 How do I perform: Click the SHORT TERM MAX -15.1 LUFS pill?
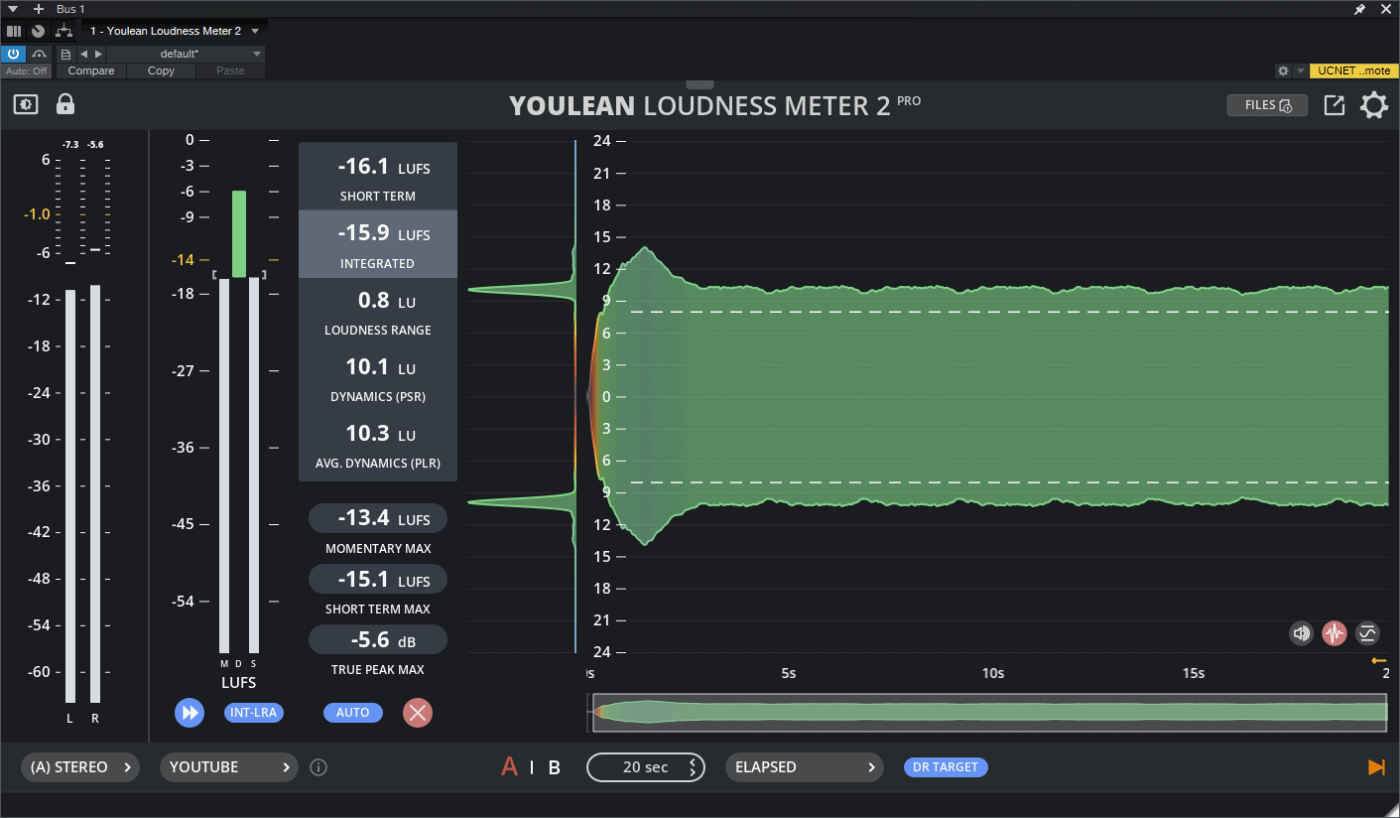(x=378, y=579)
